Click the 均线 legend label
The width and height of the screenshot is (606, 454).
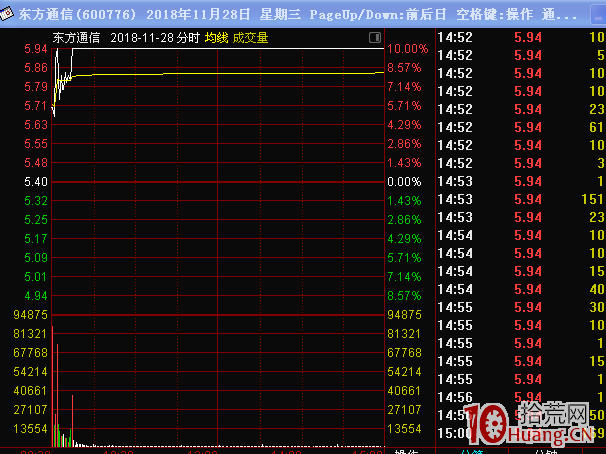[x=216, y=38]
